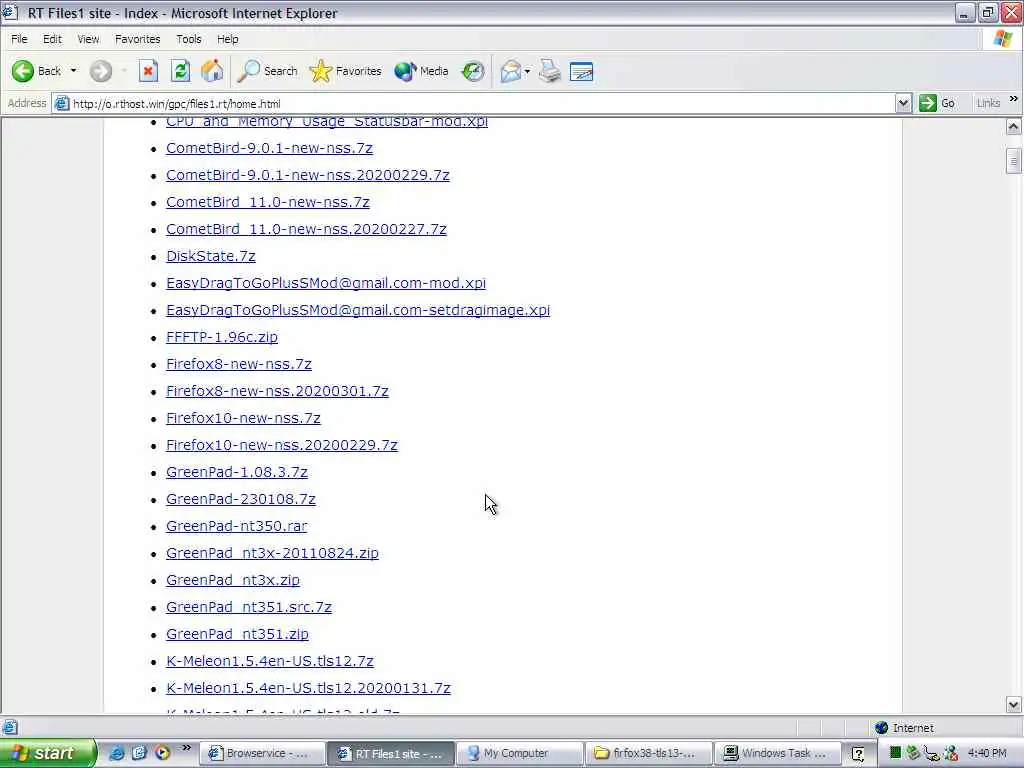Expand the Mail dropdown arrow

click(527, 71)
